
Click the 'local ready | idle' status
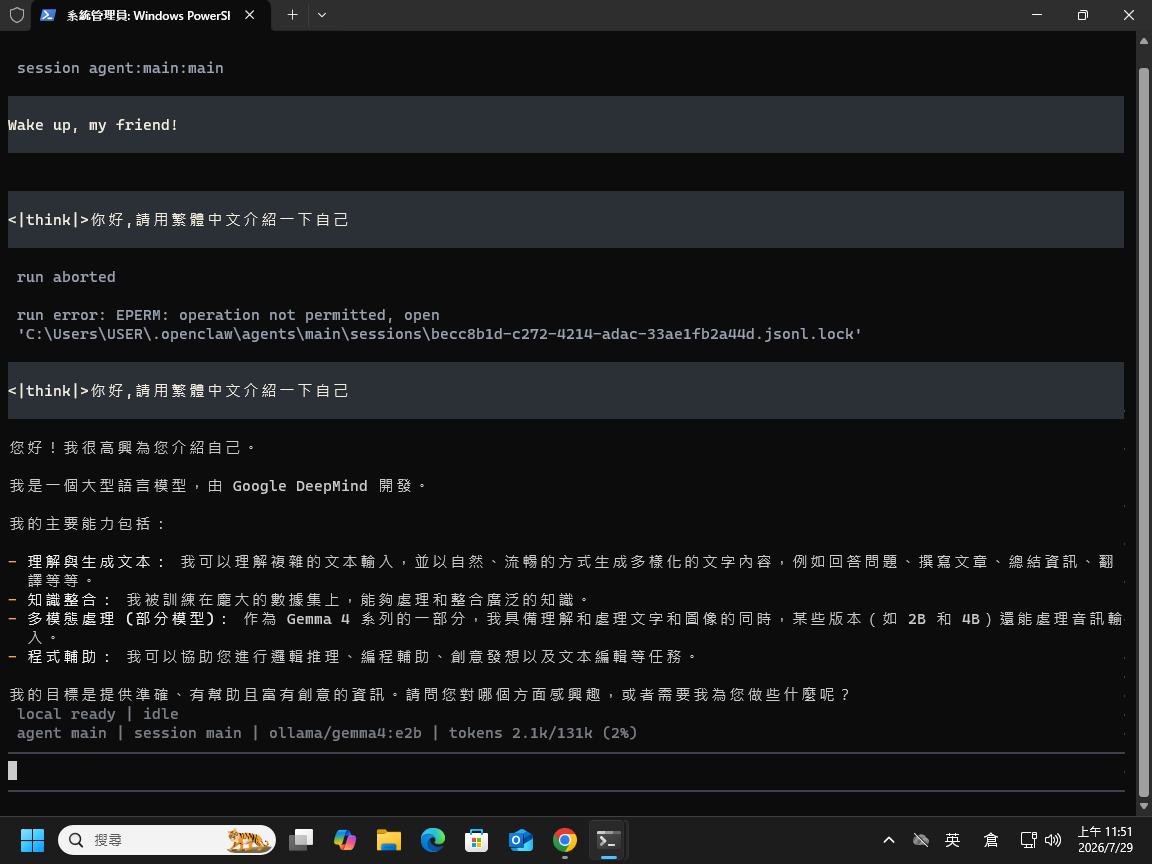point(98,714)
